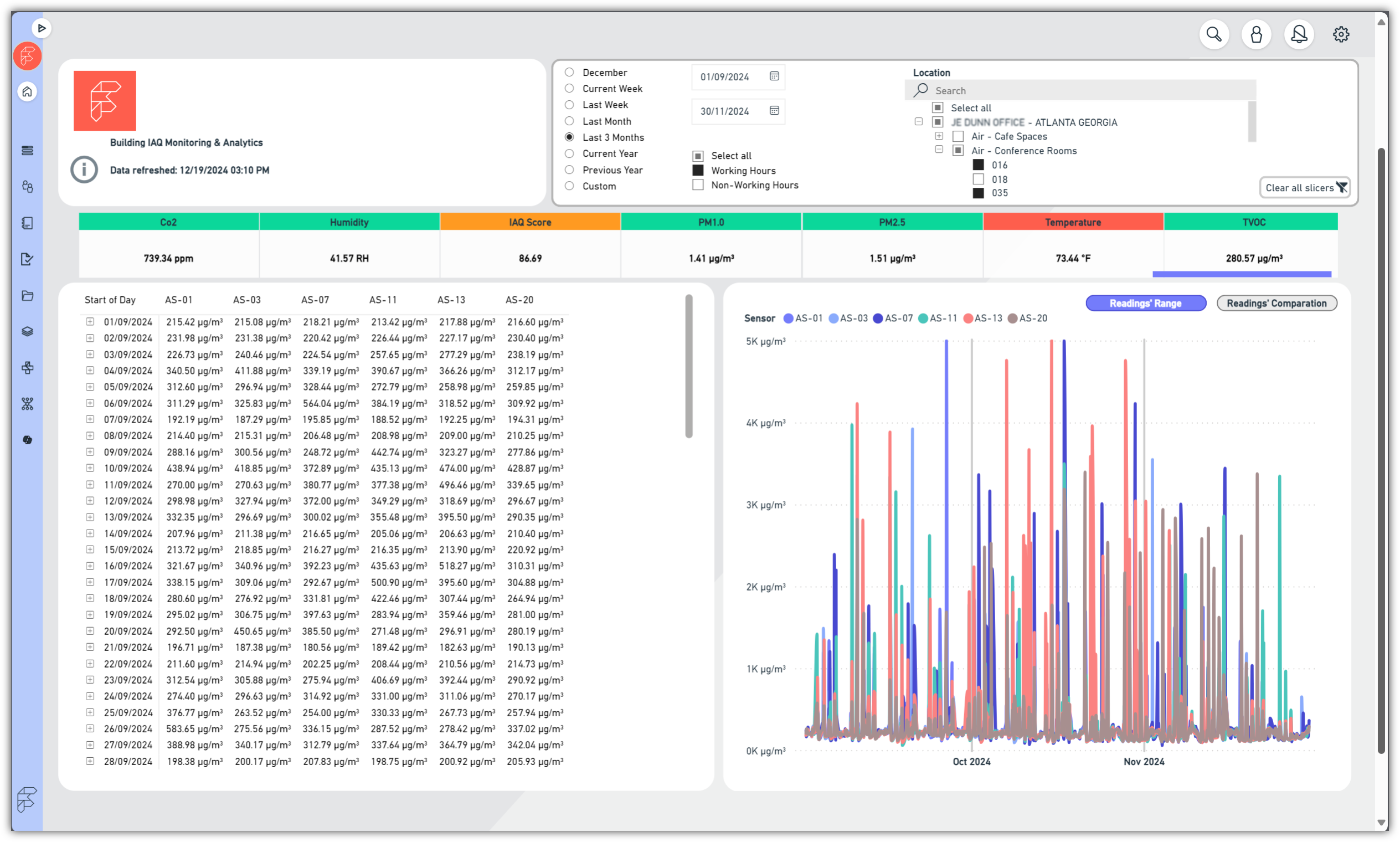Expand the 10/09/2024 table row

pos(90,468)
